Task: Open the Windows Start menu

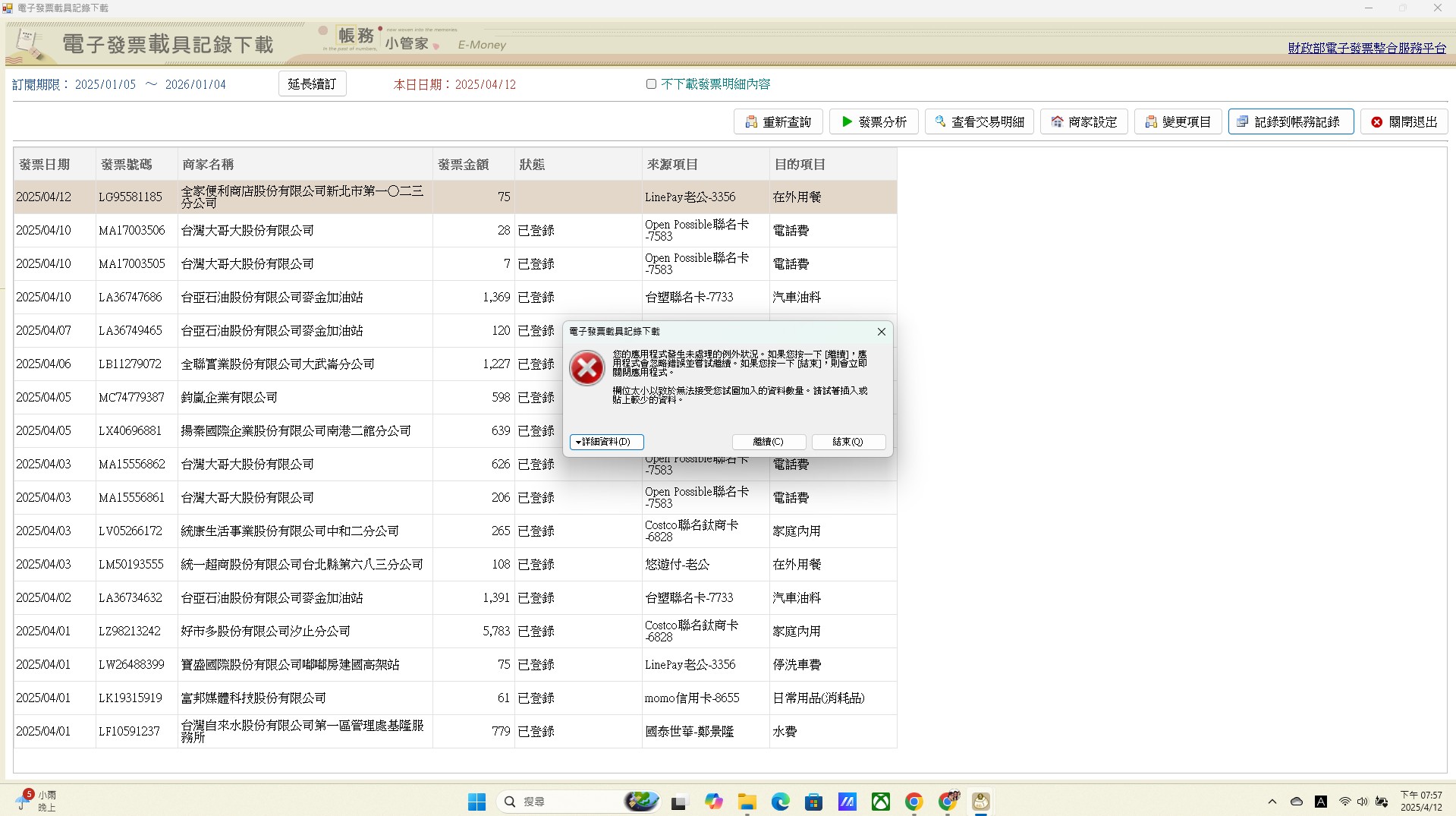Action: (x=476, y=802)
